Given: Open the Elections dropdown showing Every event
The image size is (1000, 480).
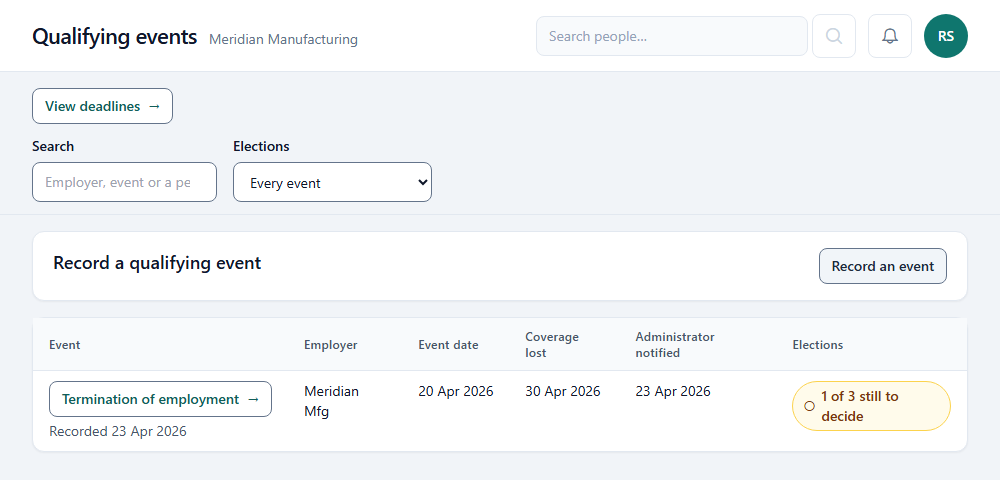Looking at the screenshot, I should (x=332, y=182).
